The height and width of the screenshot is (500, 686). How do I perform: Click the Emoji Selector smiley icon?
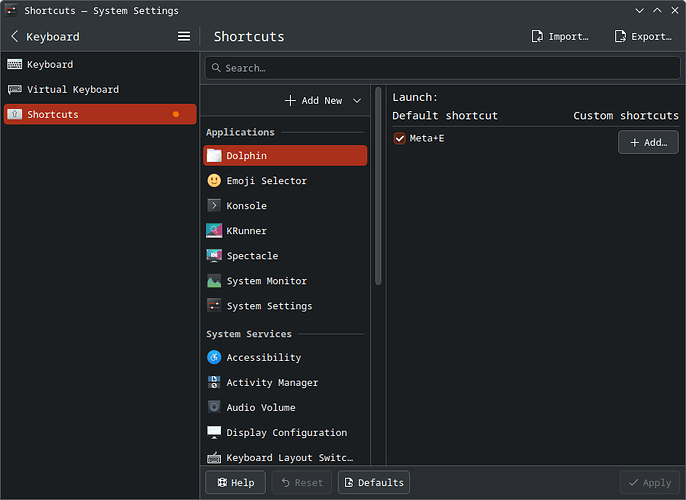(x=214, y=180)
